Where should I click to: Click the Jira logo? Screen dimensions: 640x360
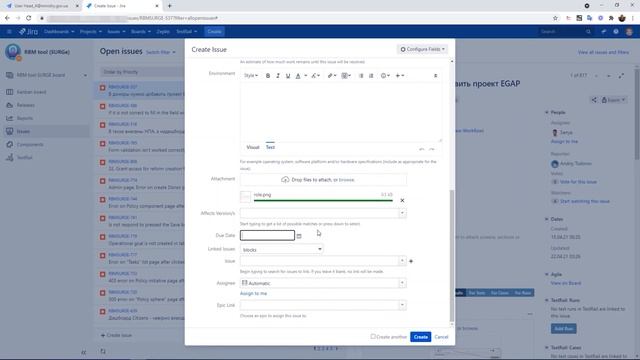click(28, 31)
